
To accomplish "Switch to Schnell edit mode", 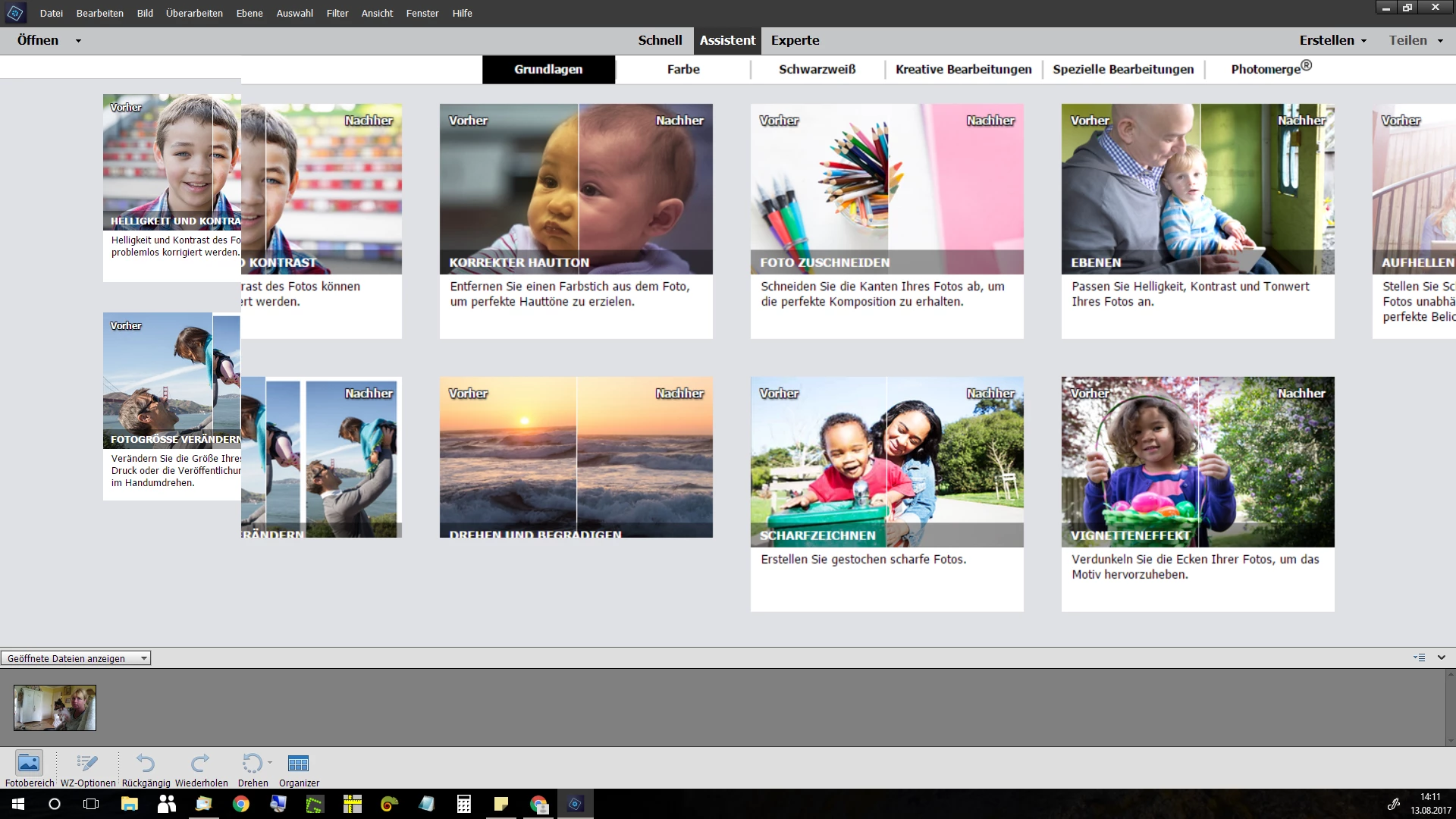I will tap(660, 40).
